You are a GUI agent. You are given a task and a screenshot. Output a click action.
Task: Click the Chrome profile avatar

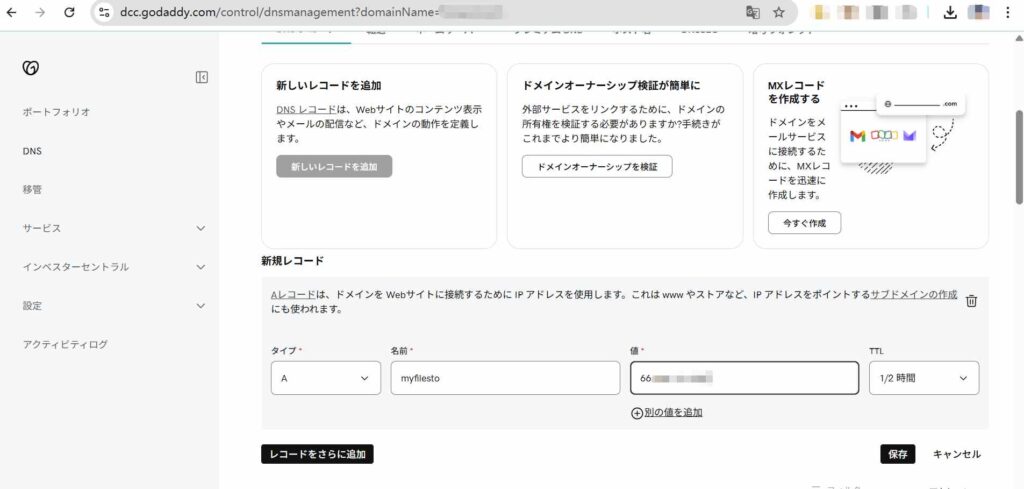point(978,12)
